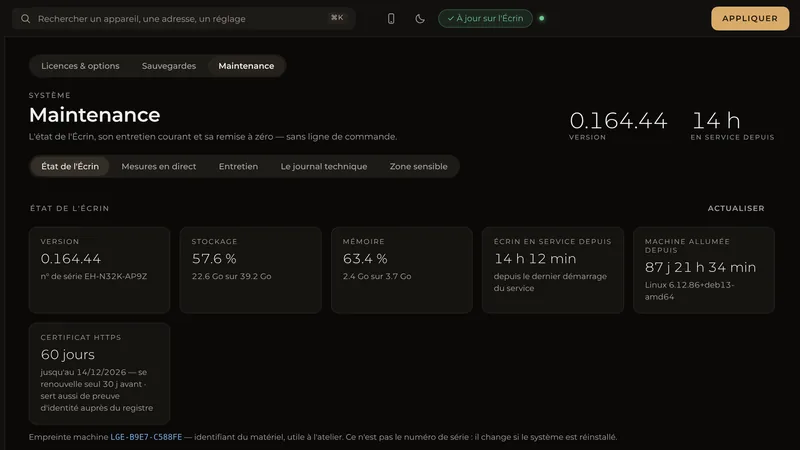Toggle dark mode moon icon

click(x=420, y=19)
